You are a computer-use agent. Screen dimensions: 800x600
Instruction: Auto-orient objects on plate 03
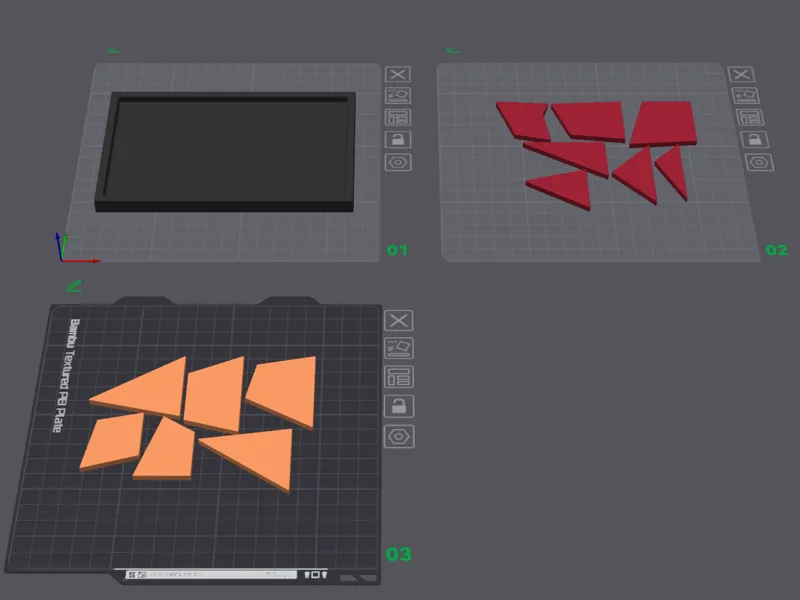(399, 348)
